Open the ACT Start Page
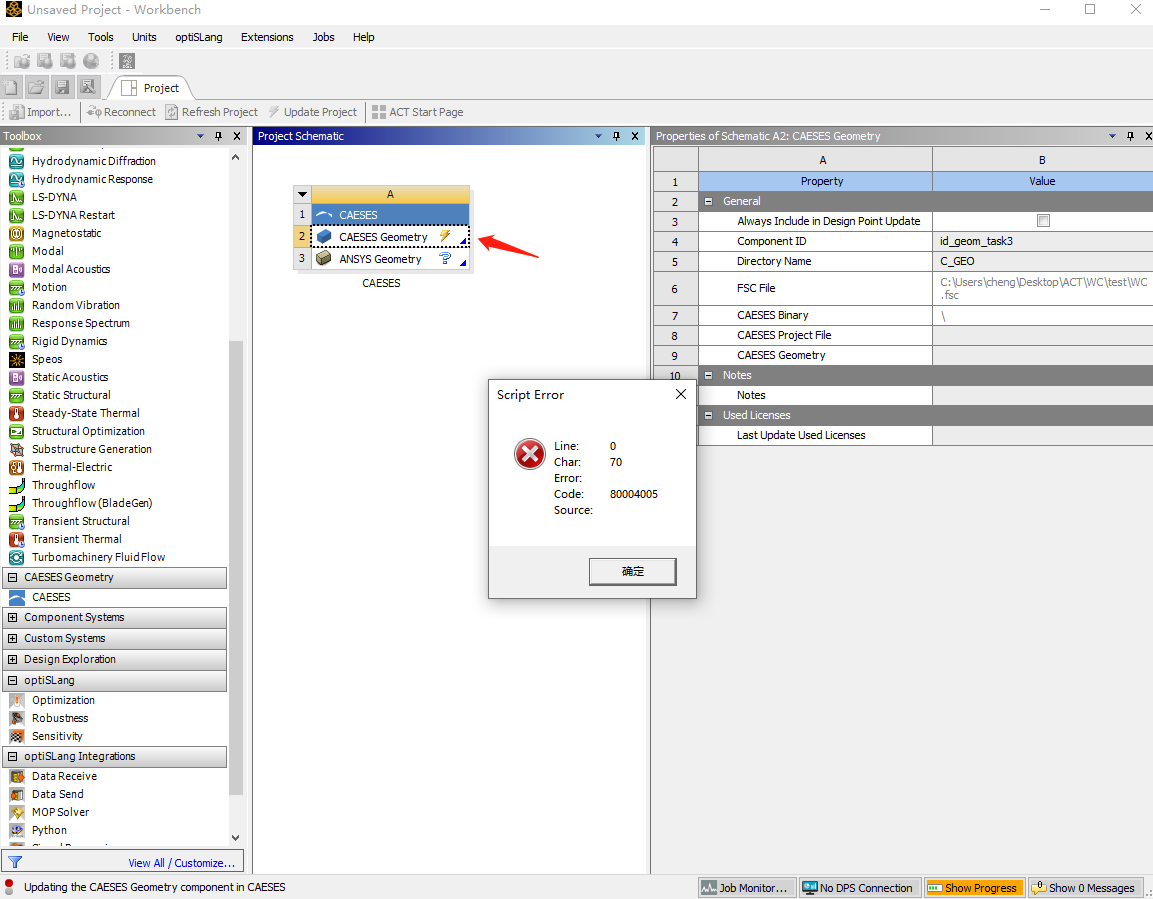This screenshot has height=899, width=1153. (x=418, y=112)
